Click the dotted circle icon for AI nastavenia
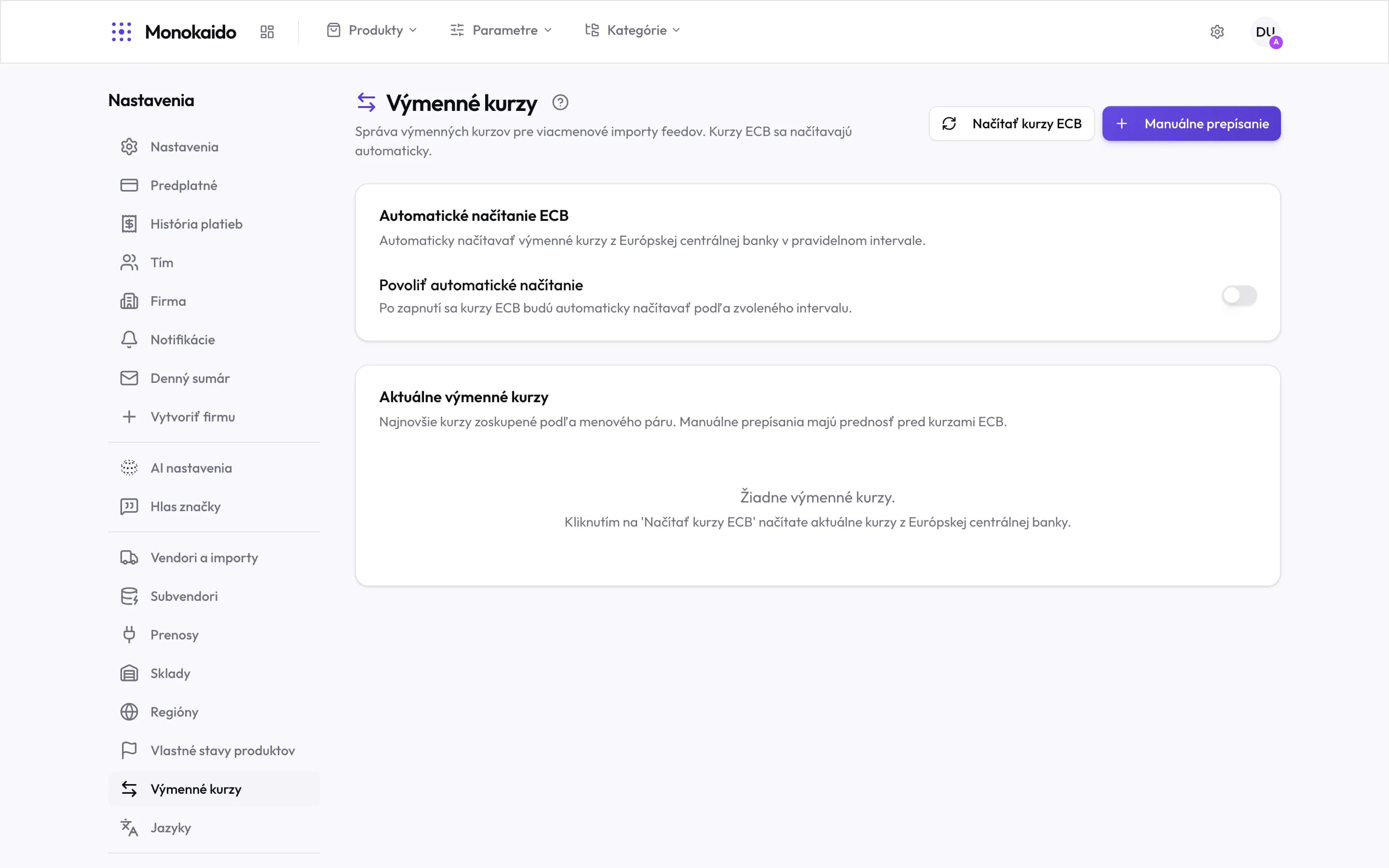The width and height of the screenshot is (1389, 868). click(x=129, y=468)
